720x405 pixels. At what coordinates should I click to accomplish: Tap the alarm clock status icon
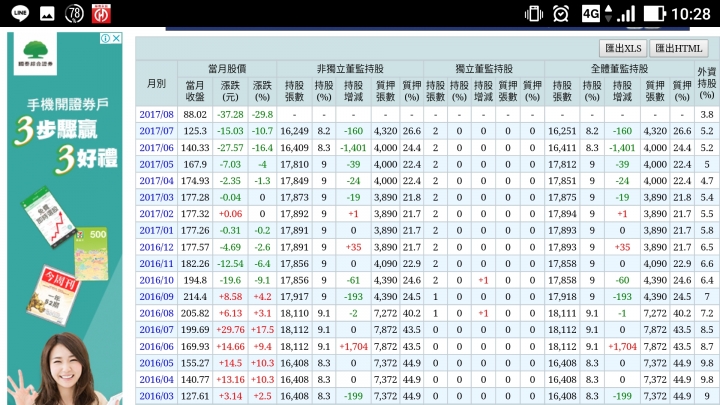[561, 14]
